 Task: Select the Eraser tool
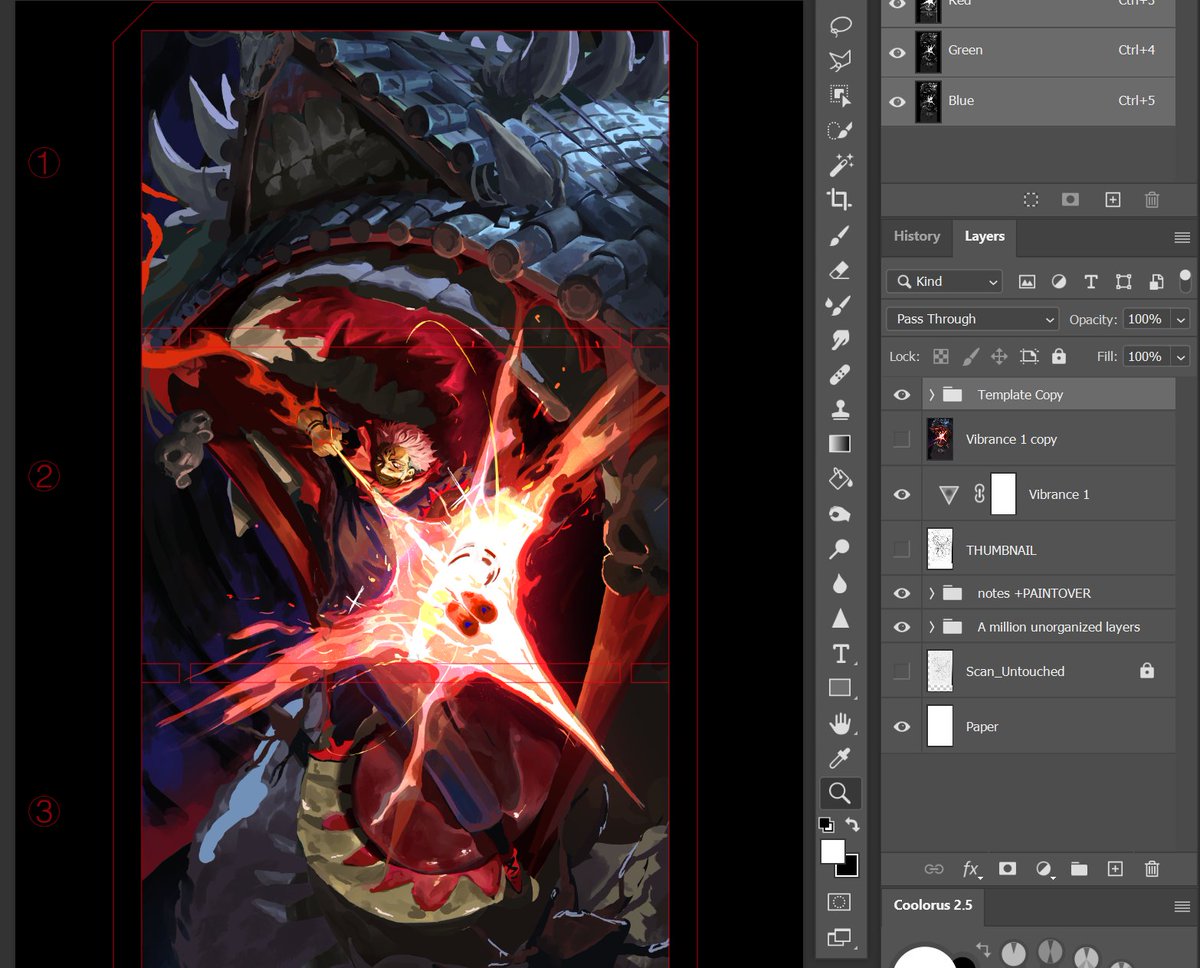pos(840,270)
